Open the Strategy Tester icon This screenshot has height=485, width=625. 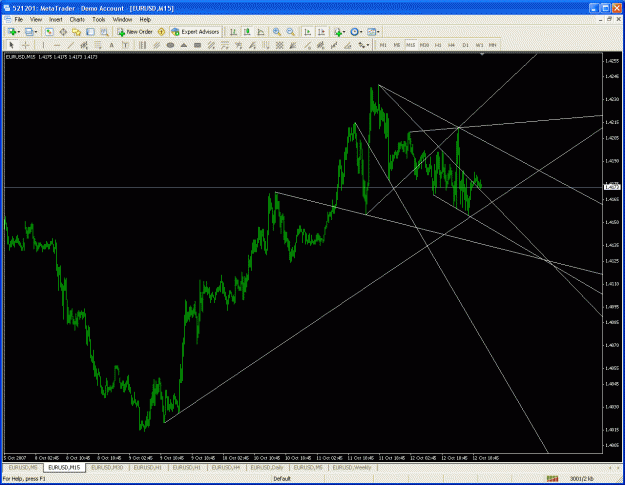(x=104, y=32)
